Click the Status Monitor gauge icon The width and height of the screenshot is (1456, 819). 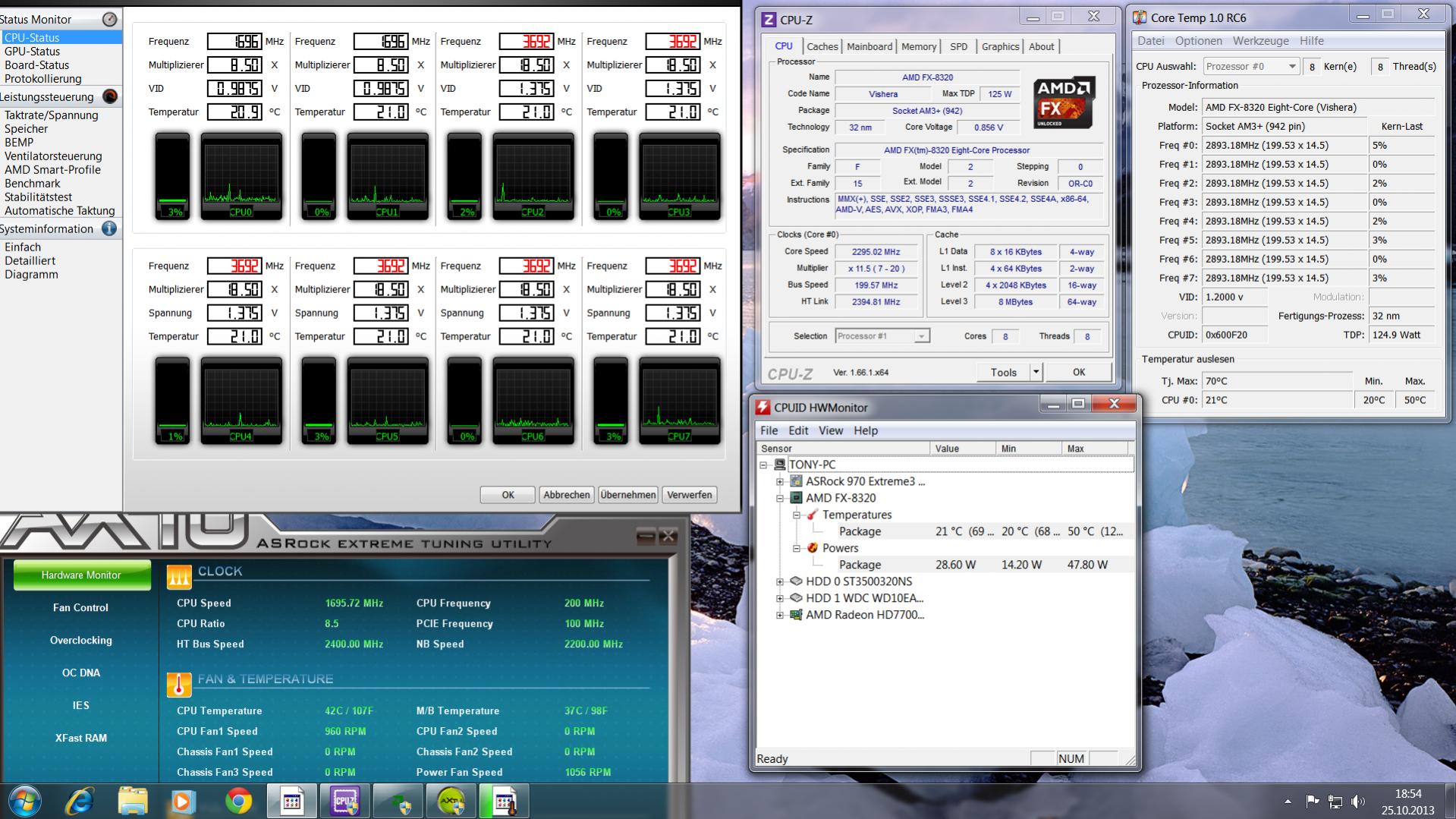[110, 19]
